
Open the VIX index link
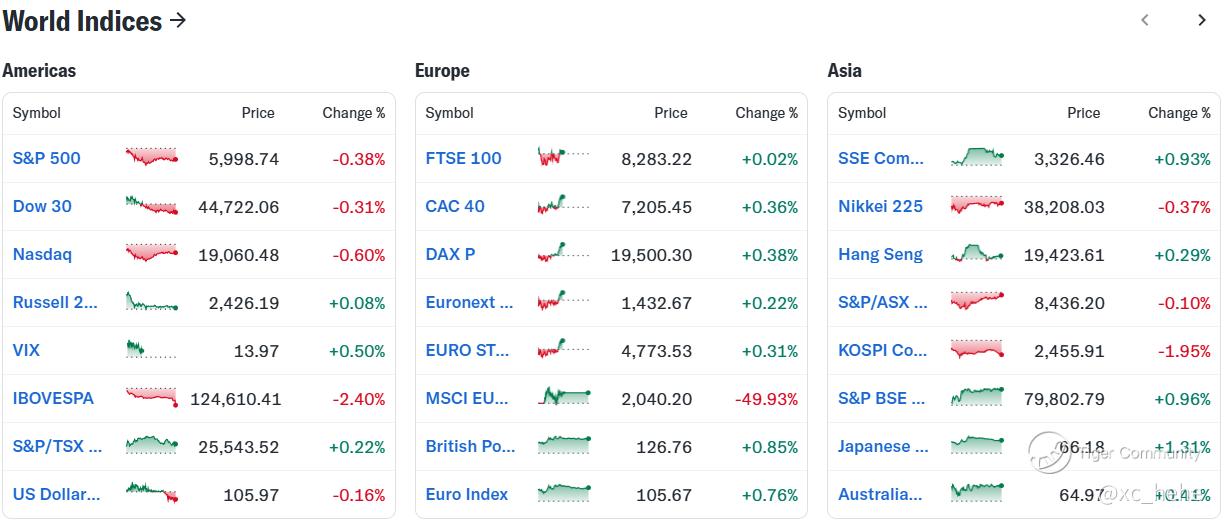[26, 350]
